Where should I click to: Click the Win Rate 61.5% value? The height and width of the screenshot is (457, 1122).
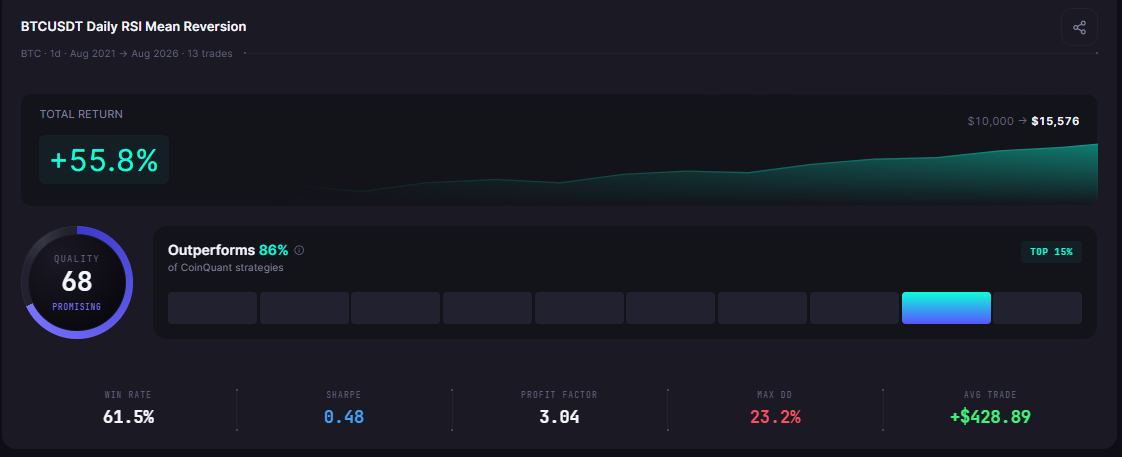tap(129, 416)
